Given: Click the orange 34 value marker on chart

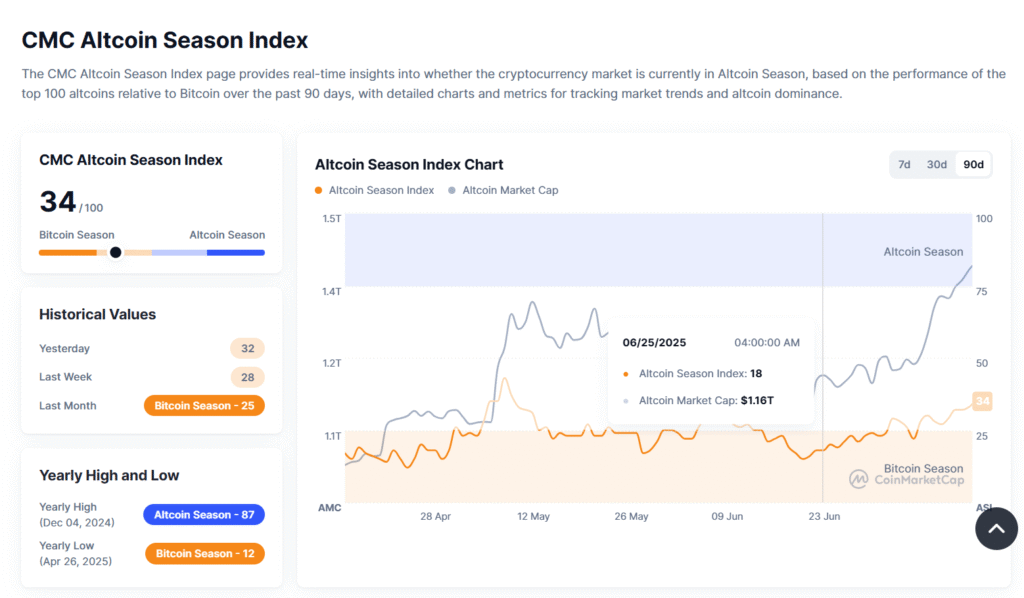Looking at the screenshot, I should coord(982,401).
